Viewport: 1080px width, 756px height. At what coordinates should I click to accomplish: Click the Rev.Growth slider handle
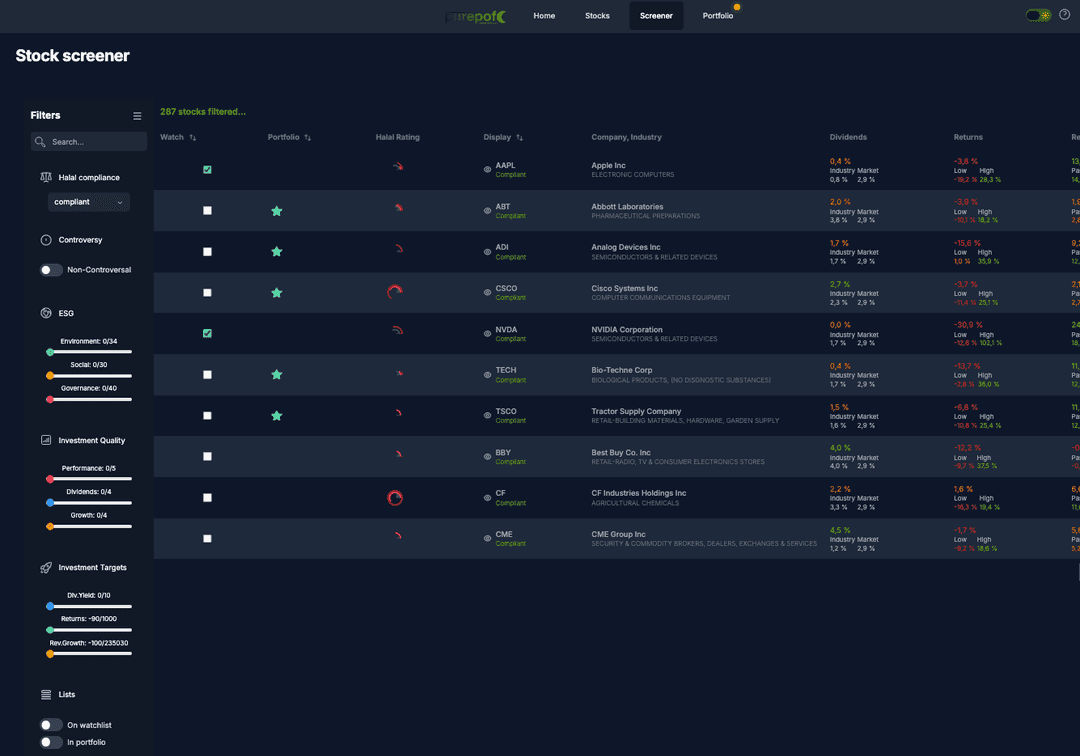50,654
